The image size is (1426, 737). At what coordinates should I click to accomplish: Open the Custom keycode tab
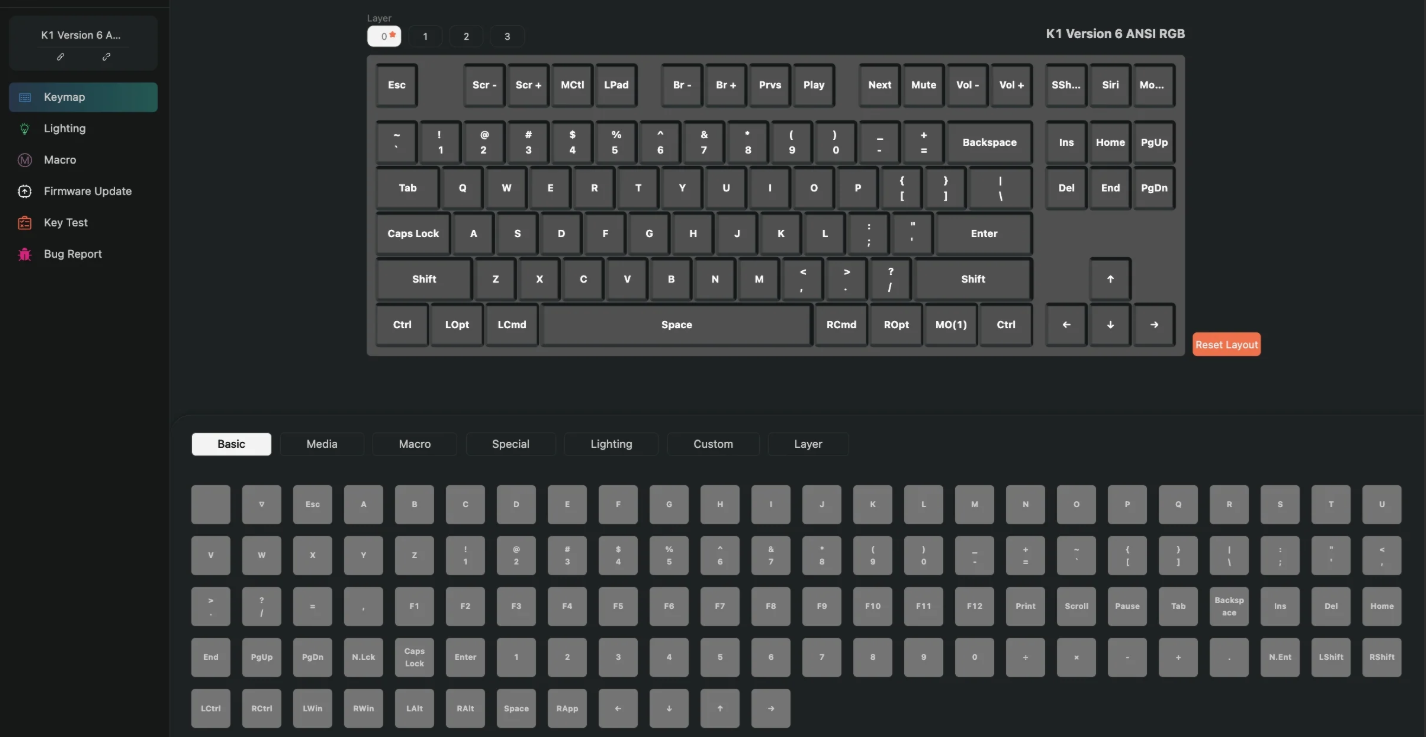(x=713, y=444)
